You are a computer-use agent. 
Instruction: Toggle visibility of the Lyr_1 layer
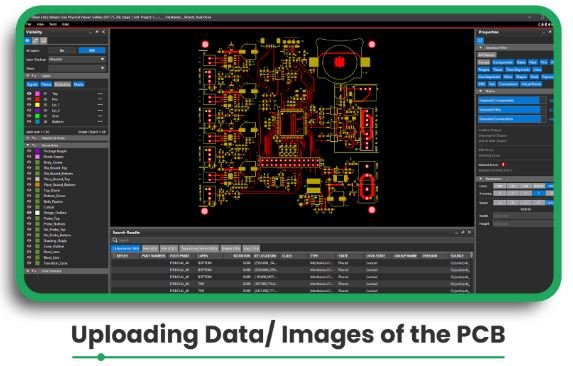pyautogui.click(x=29, y=105)
